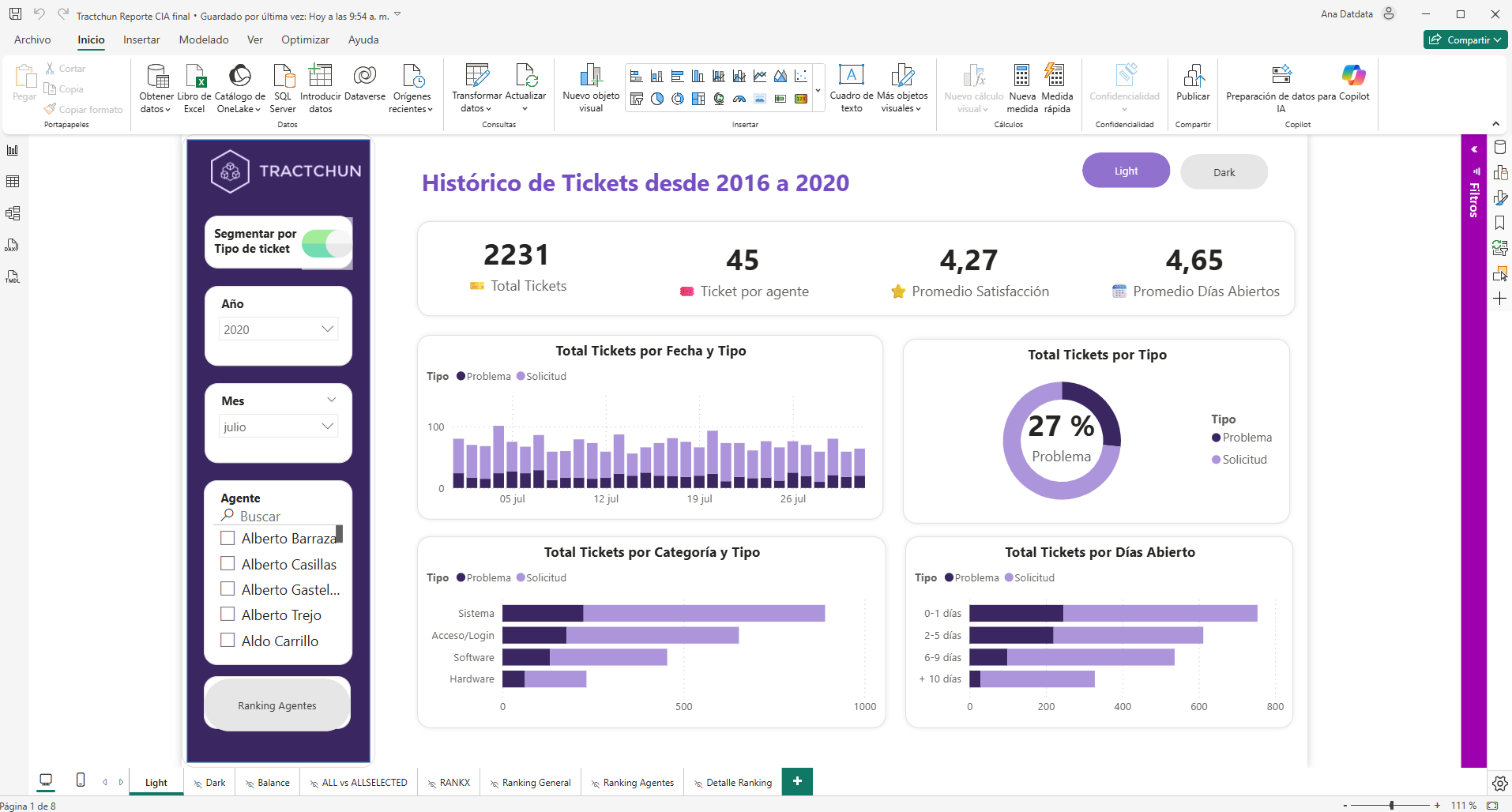Switch to table view in left sidebar
Image resolution: width=1512 pixels, height=812 pixels.
(x=13, y=182)
